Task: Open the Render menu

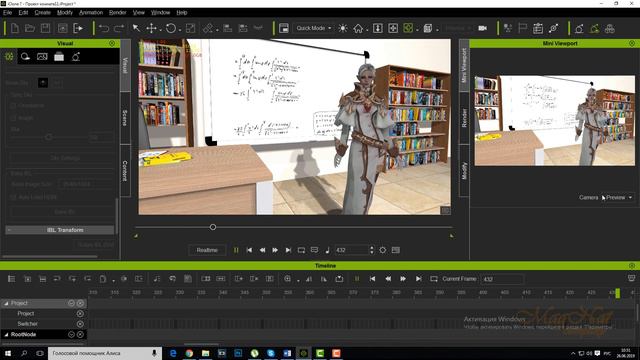Action: pyautogui.click(x=118, y=13)
